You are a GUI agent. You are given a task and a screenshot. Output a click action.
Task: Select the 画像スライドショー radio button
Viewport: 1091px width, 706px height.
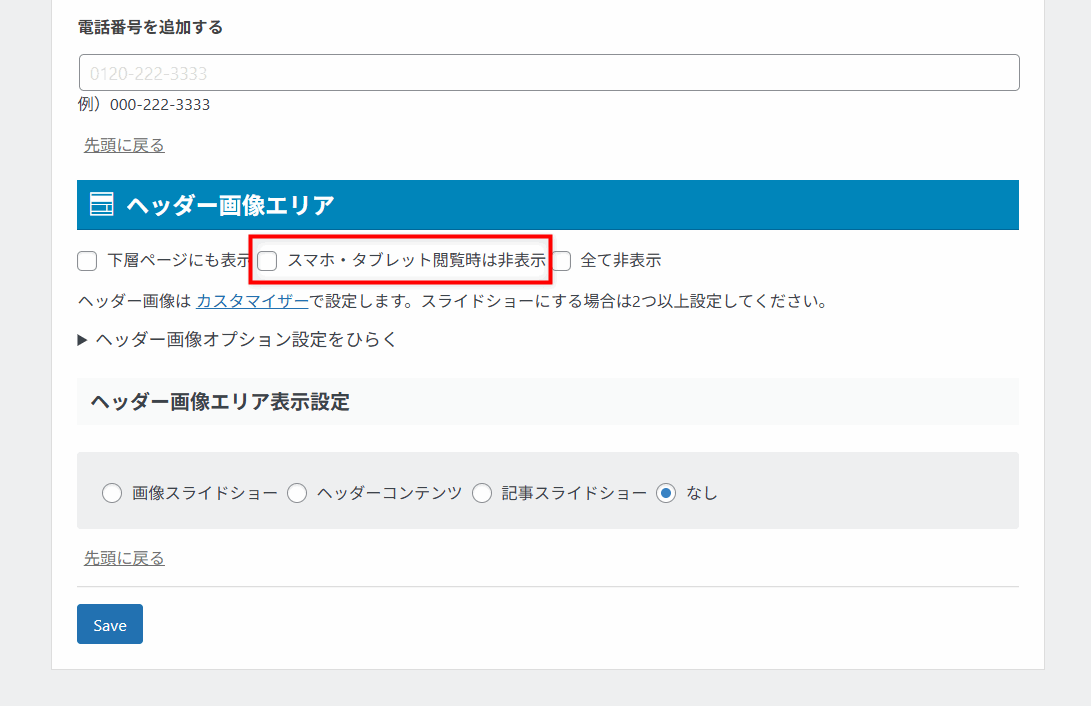tap(112, 493)
